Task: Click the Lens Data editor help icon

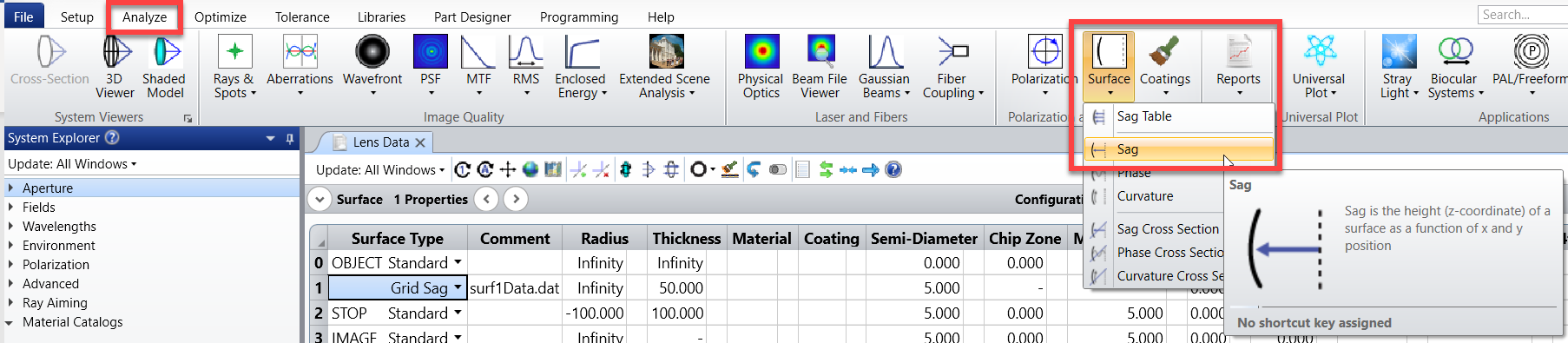Action: tap(893, 169)
